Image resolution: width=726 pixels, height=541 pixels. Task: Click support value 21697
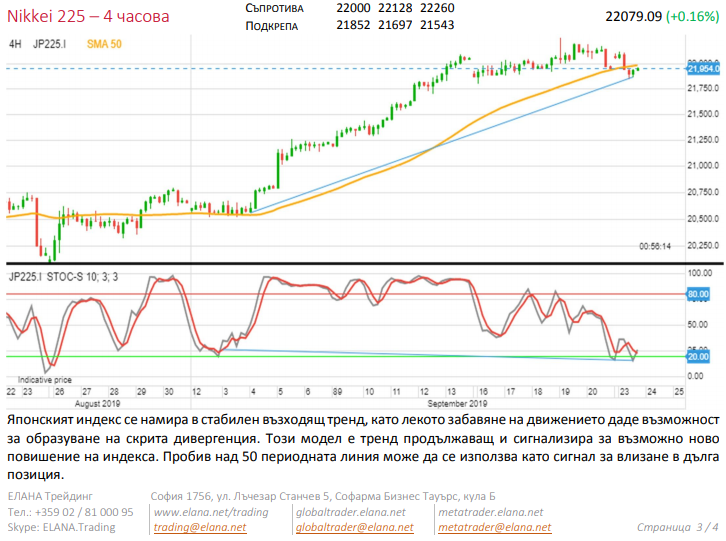coord(395,25)
